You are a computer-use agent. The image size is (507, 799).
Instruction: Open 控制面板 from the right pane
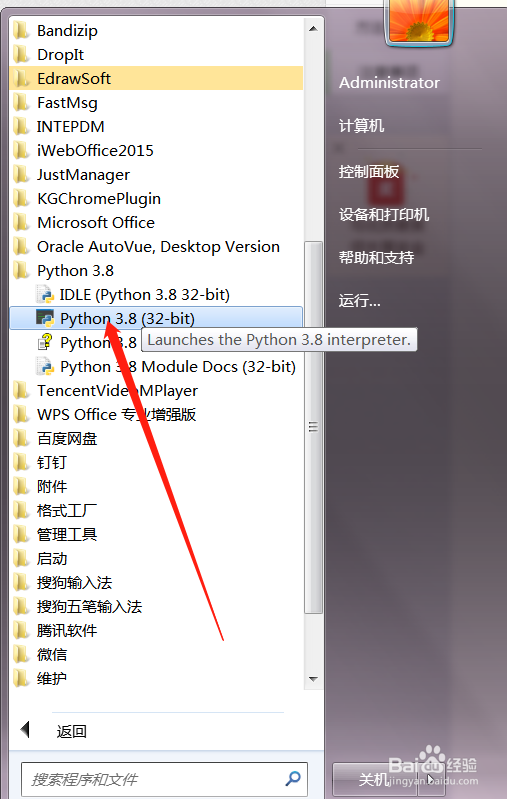pos(369,172)
